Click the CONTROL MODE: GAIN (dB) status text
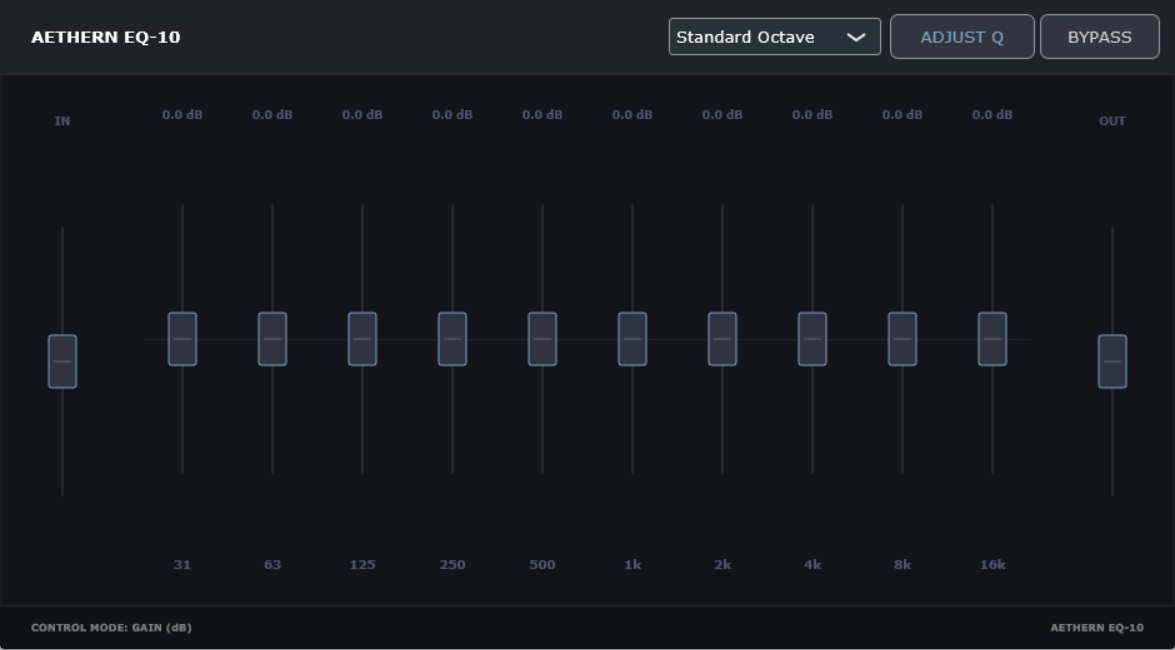The height and width of the screenshot is (650, 1175). coord(112,628)
